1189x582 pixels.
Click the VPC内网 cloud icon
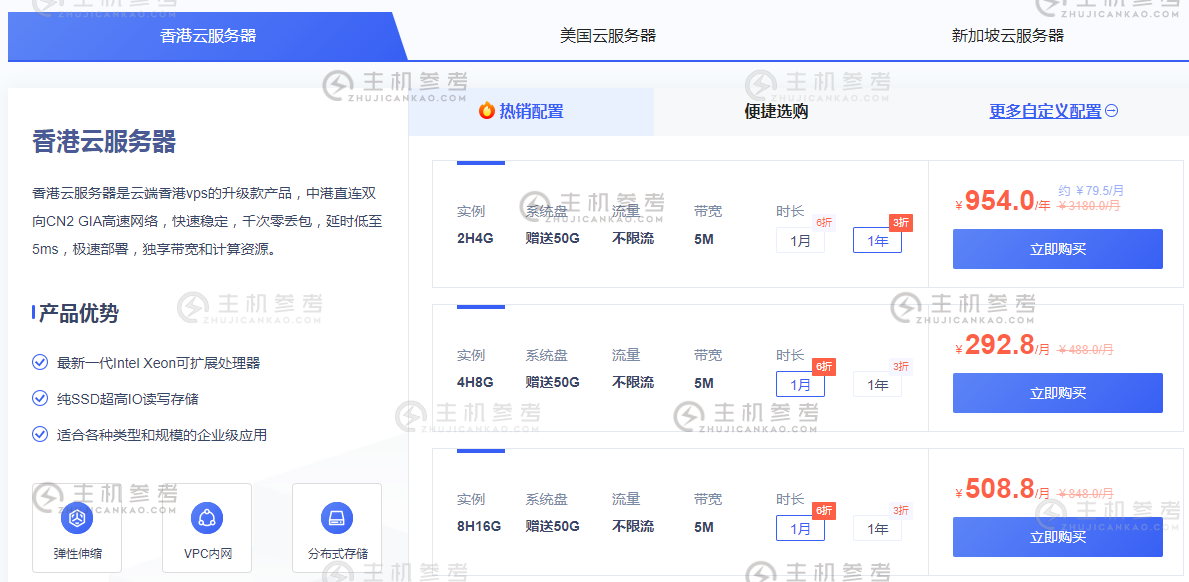[207, 518]
